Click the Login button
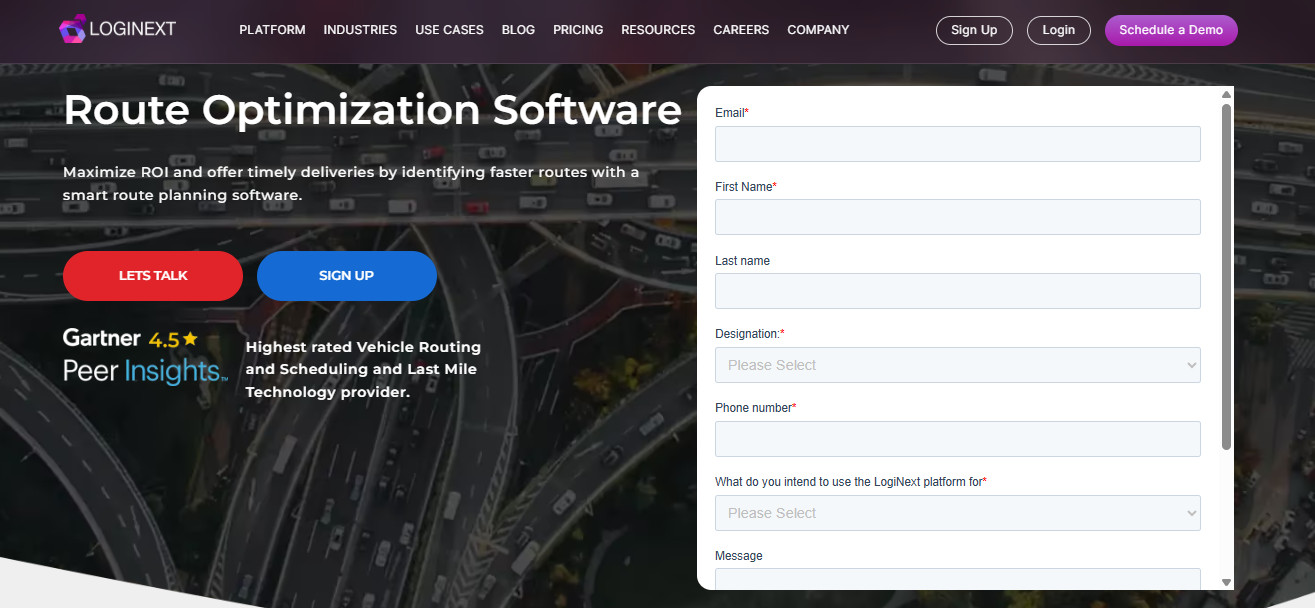The height and width of the screenshot is (608, 1315). (1058, 30)
